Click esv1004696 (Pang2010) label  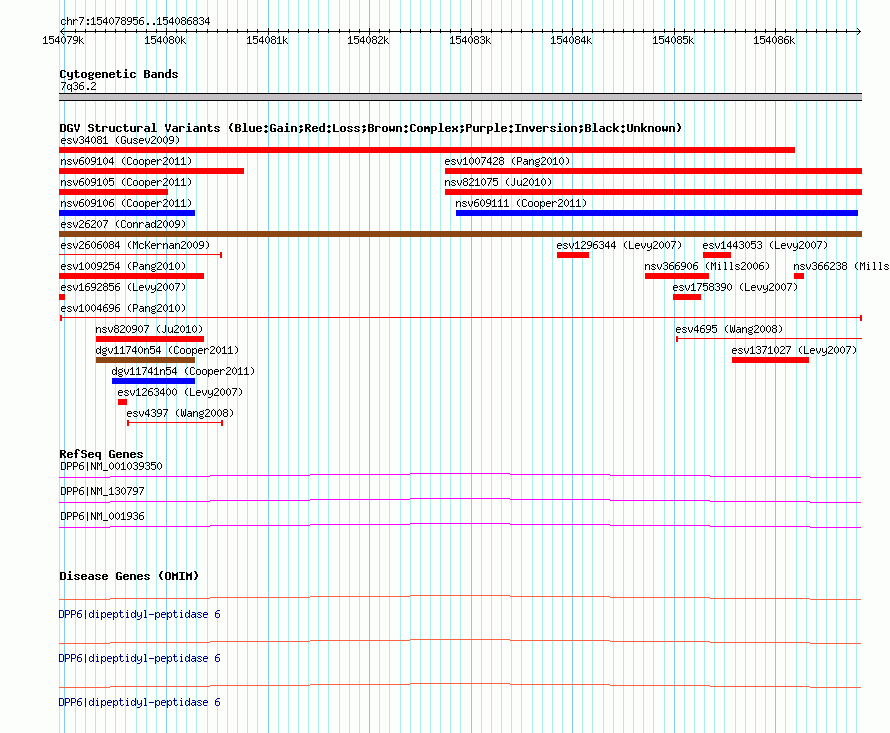(x=123, y=308)
